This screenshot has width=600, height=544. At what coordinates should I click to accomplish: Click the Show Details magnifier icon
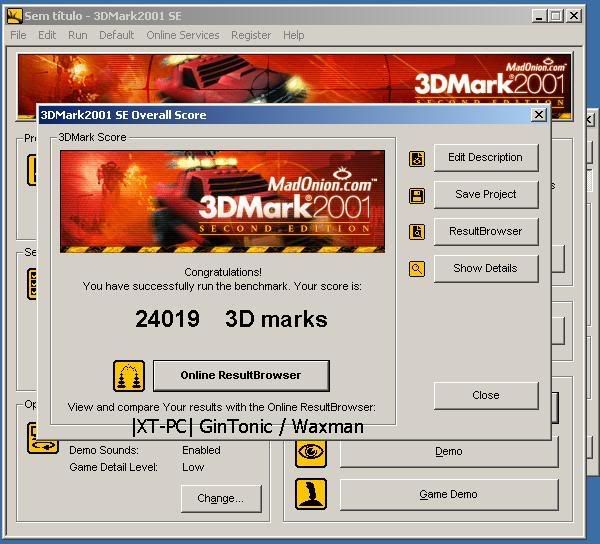[417, 269]
